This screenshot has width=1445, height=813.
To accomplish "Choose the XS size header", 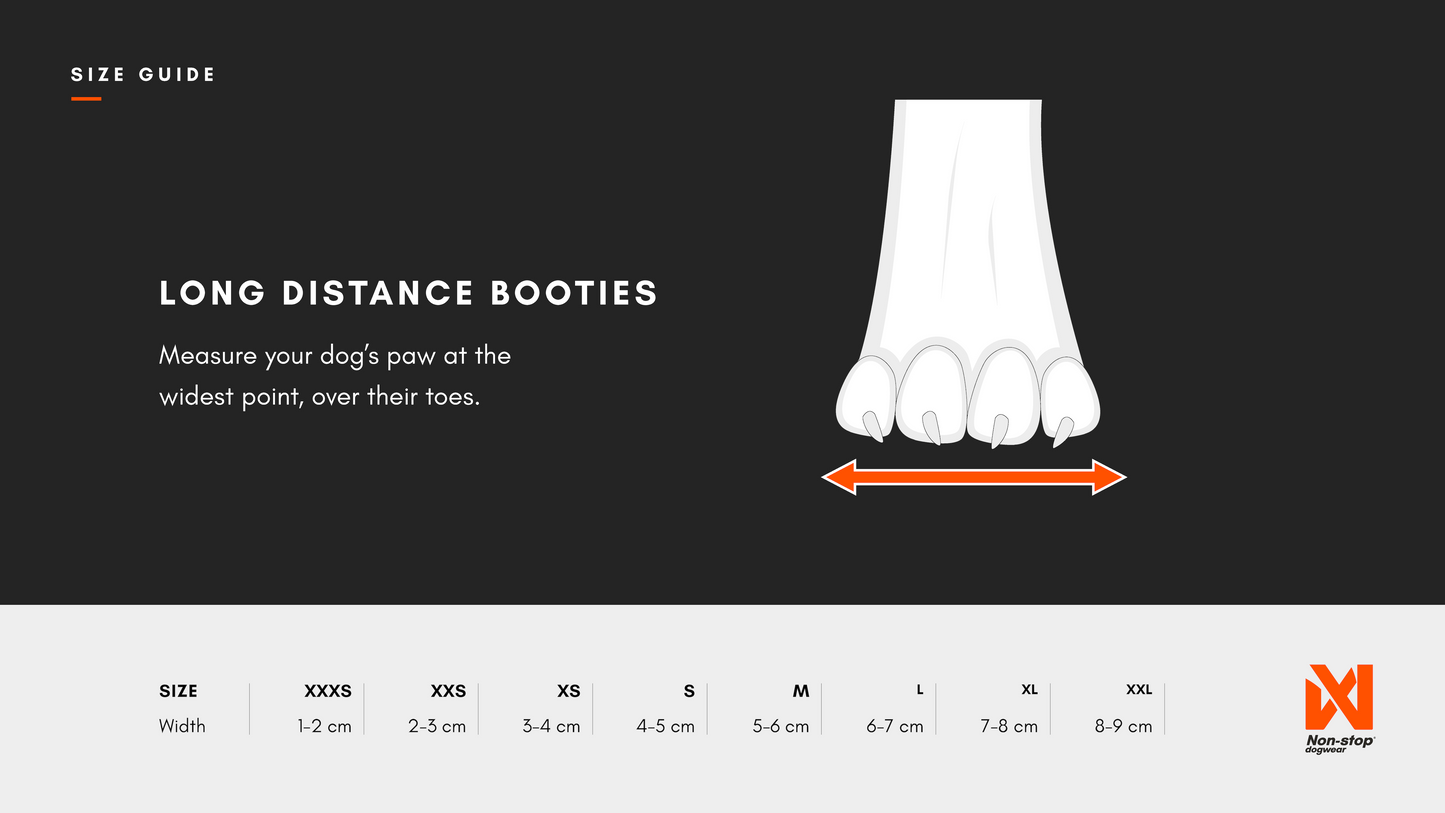I will pos(568,691).
